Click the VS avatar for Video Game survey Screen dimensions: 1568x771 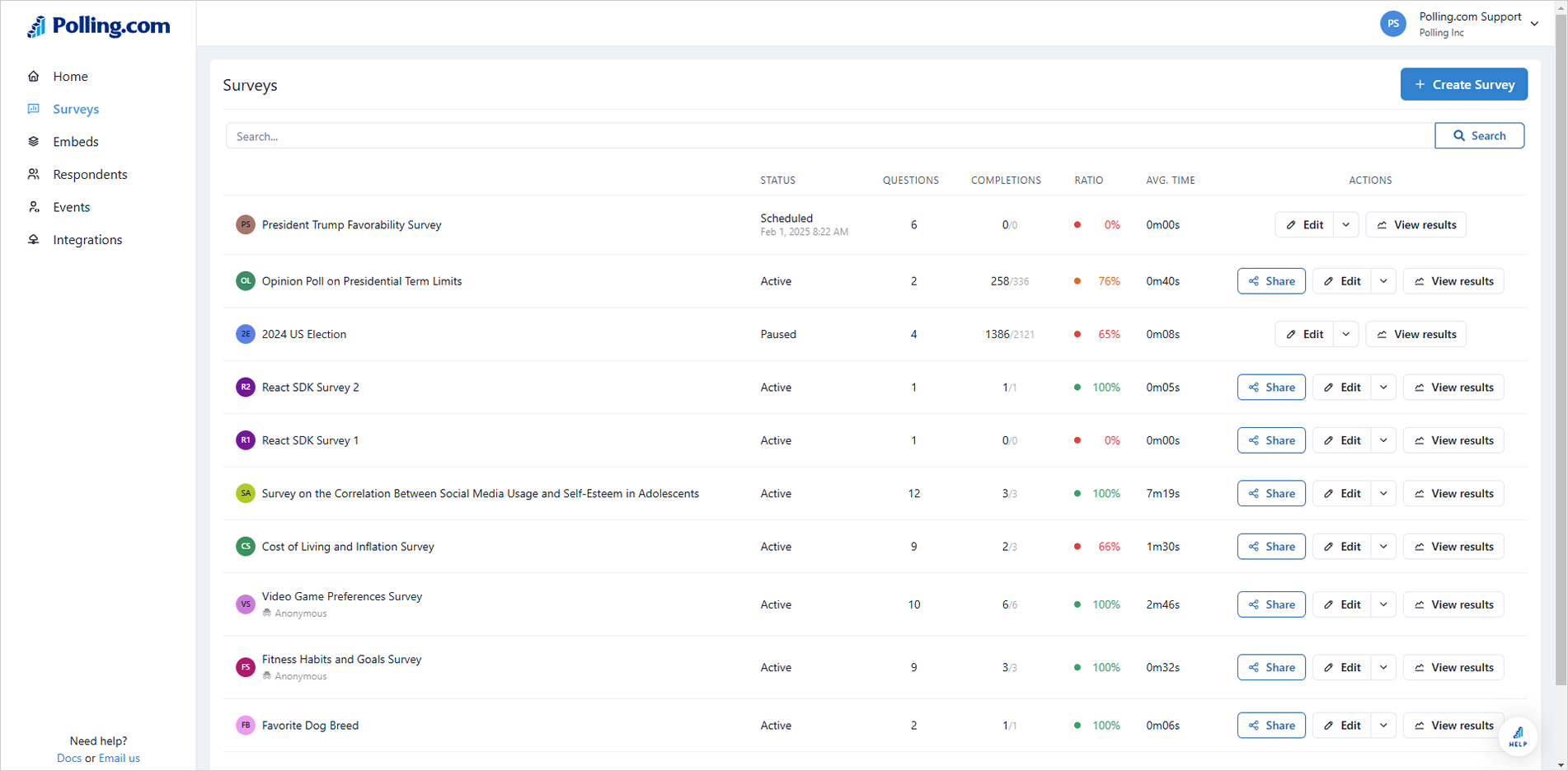(x=246, y=604)
